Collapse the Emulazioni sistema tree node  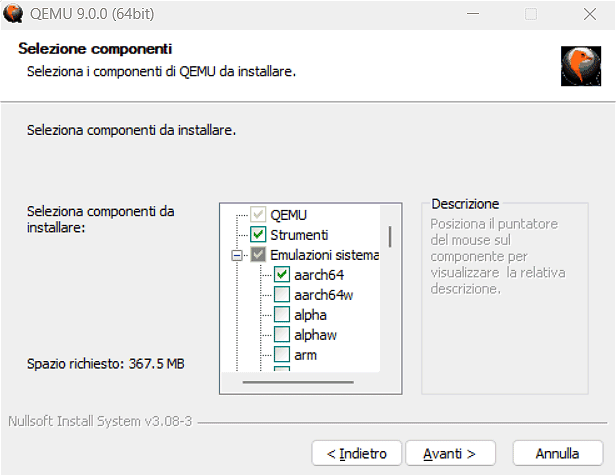point(237,256)
